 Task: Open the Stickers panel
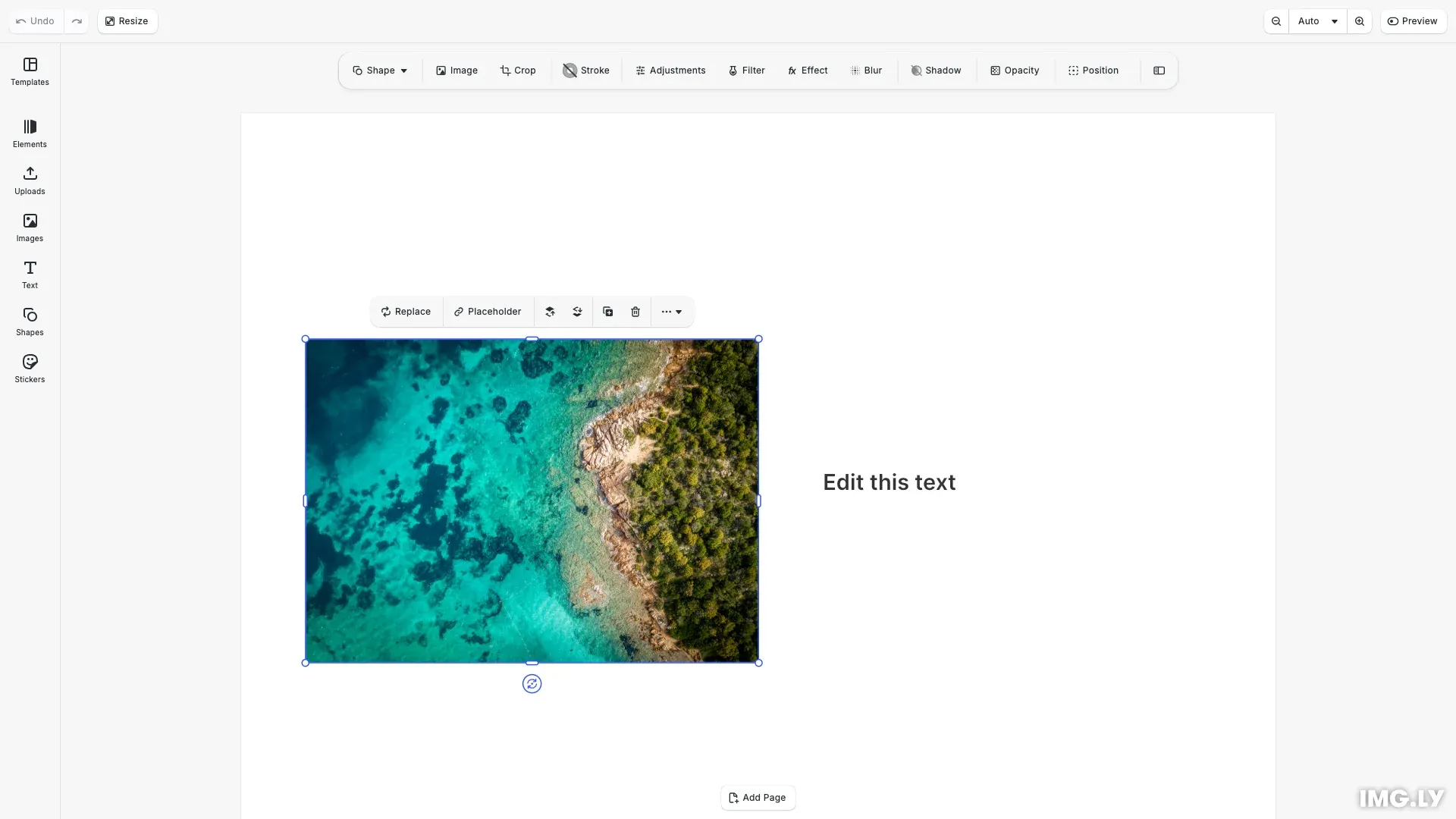tap(30, 369)
